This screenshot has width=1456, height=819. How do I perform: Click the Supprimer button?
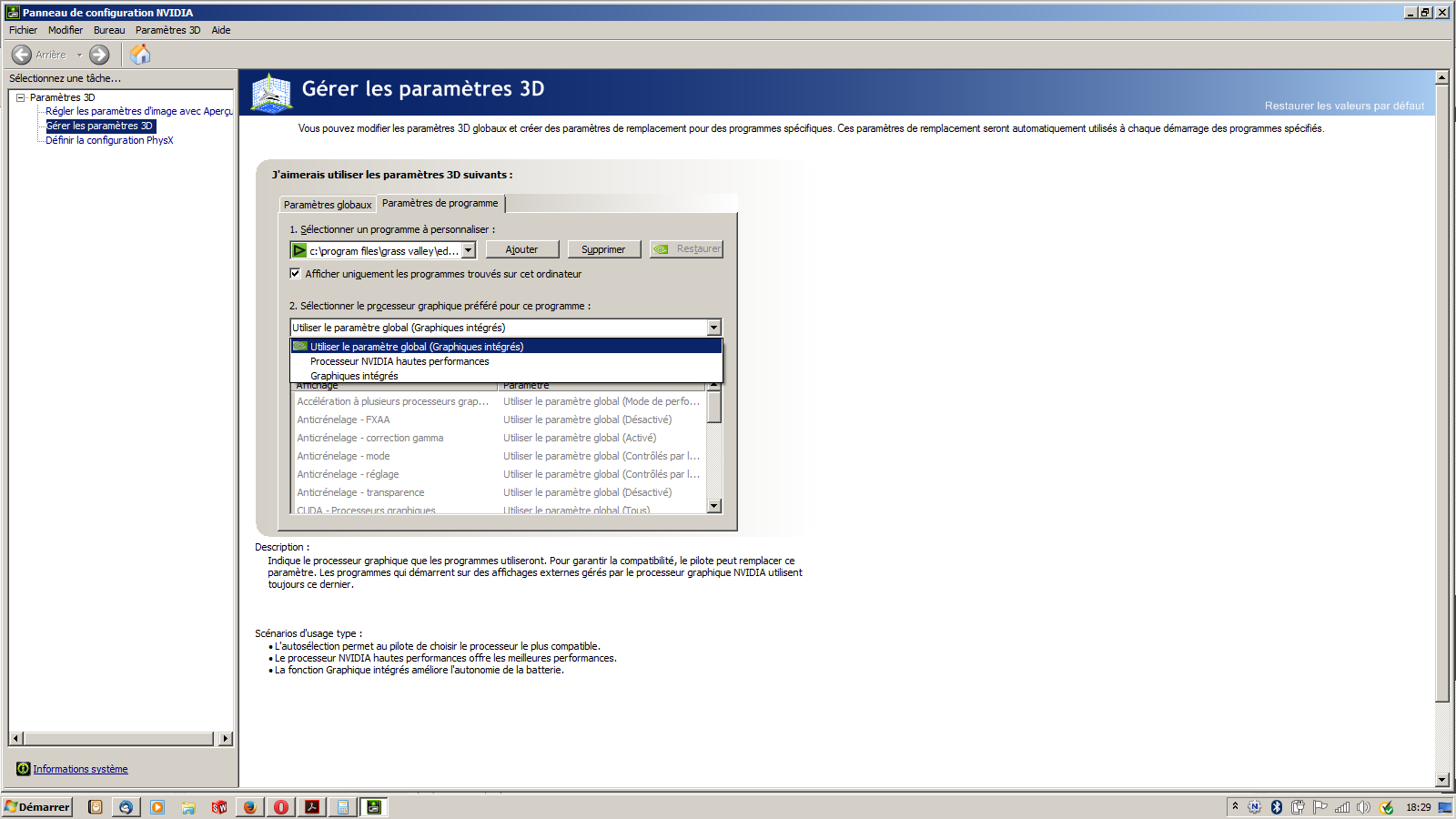tap(603, 249)
